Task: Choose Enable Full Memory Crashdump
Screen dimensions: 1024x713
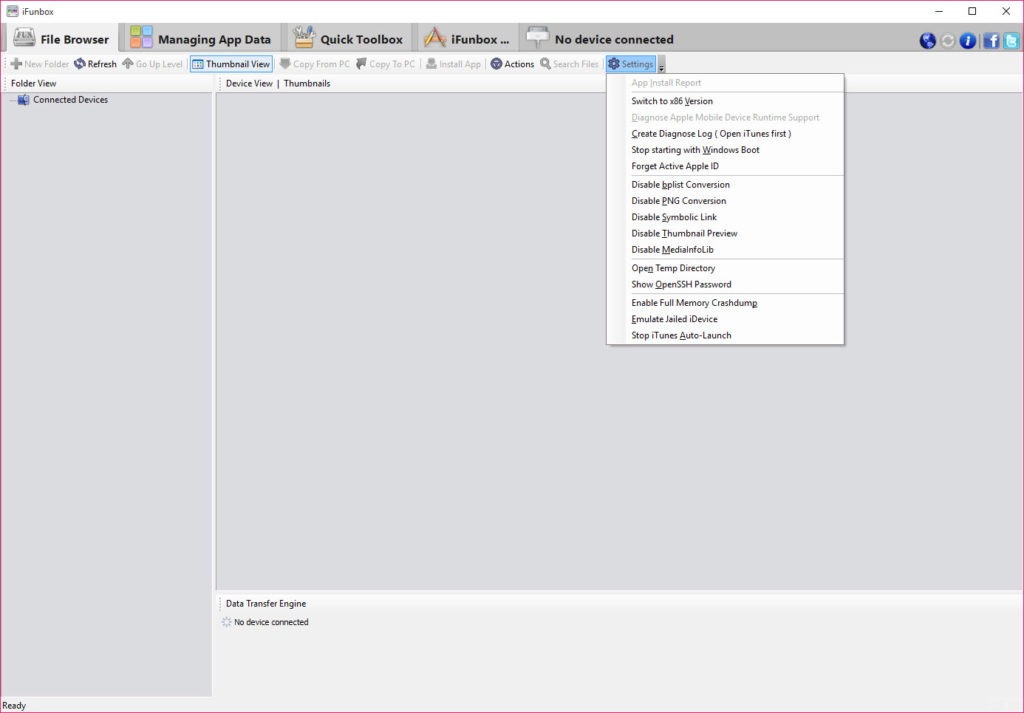Action: [725, 303]
